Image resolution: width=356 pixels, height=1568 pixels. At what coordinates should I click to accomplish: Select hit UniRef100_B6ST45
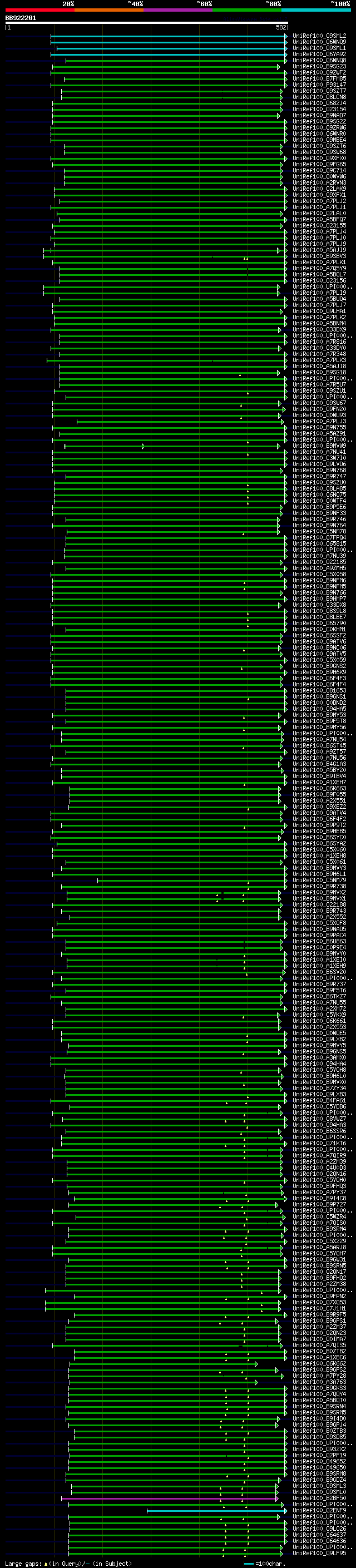coord(319,746)
